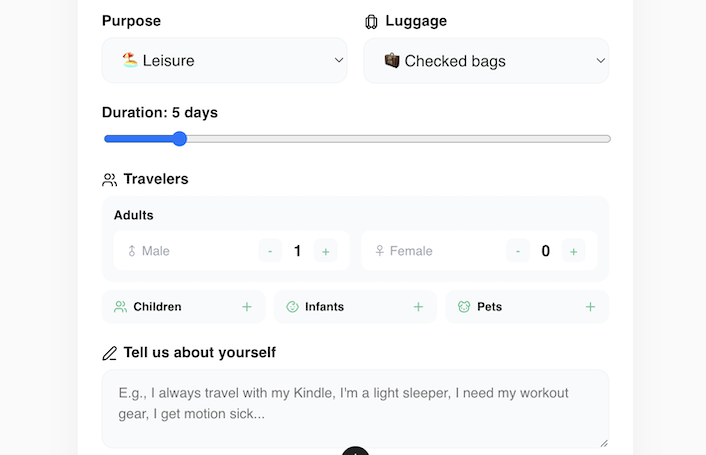This screenshot has height=455, width=706.
Task: Click the pencil icon beside Tell us about yourself
Action: (110, 353)
